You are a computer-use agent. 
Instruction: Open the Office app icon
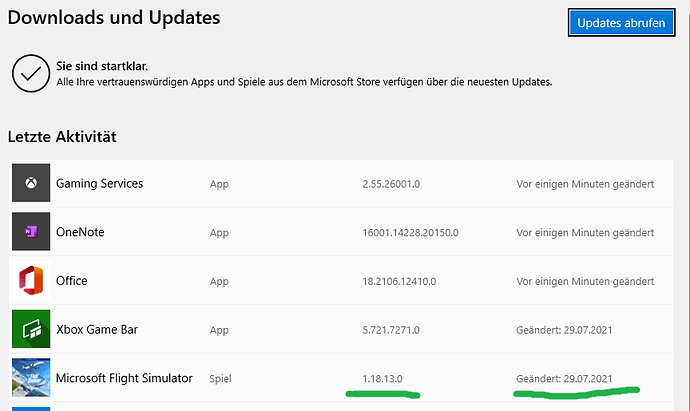[x=31, y=280]
